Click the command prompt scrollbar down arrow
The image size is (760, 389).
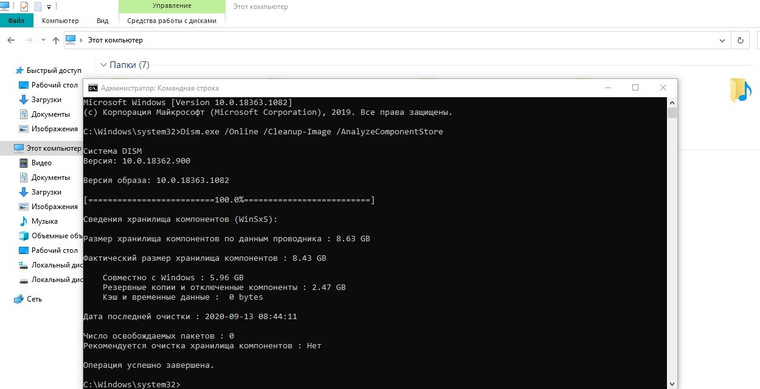(672, 384)
